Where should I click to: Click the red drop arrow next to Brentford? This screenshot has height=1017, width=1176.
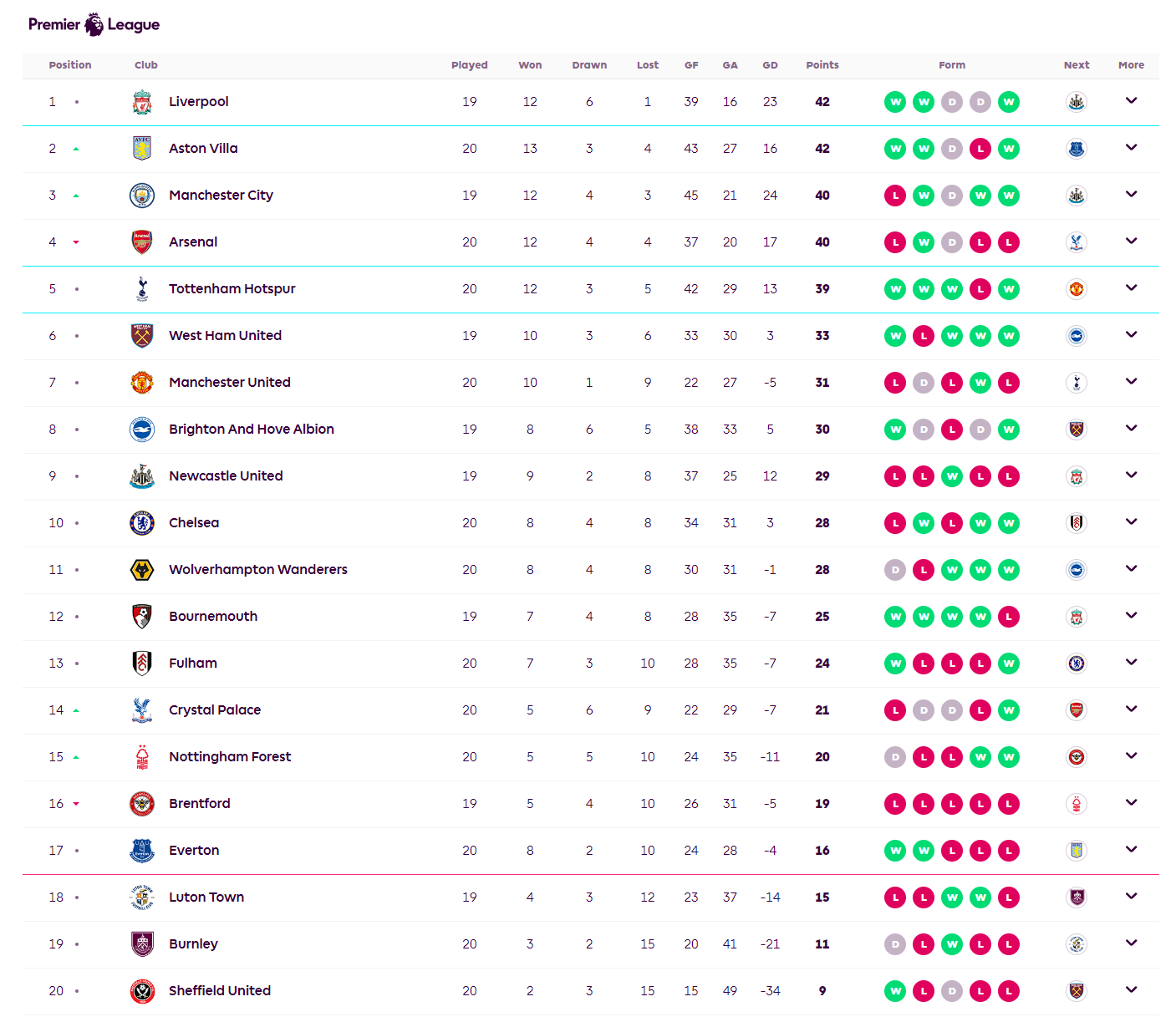(76, 803)
